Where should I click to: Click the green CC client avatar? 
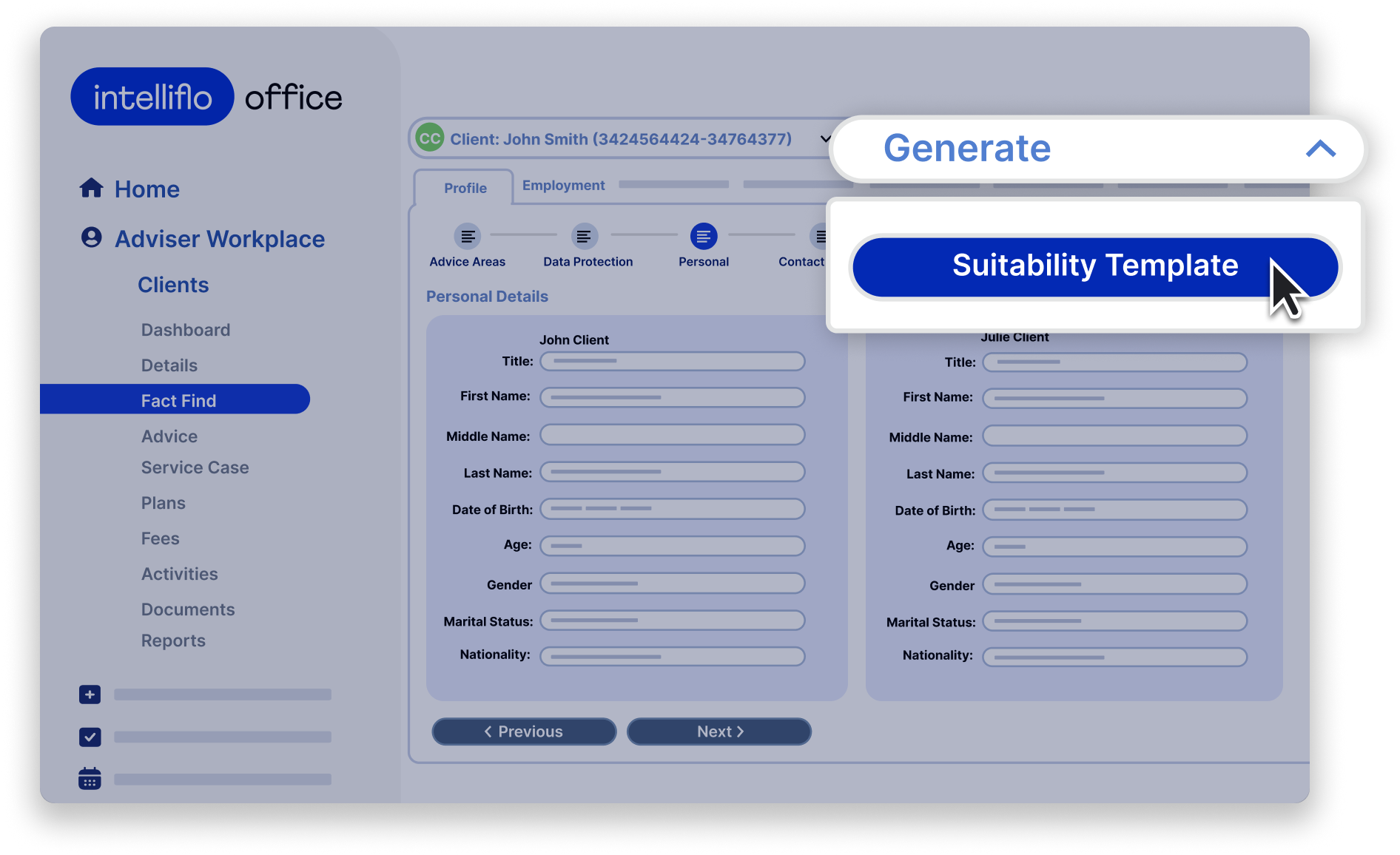[x=429, y=138]
